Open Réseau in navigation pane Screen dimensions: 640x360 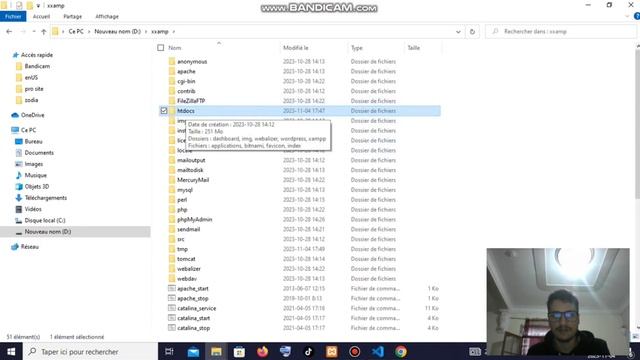[29, 247]
